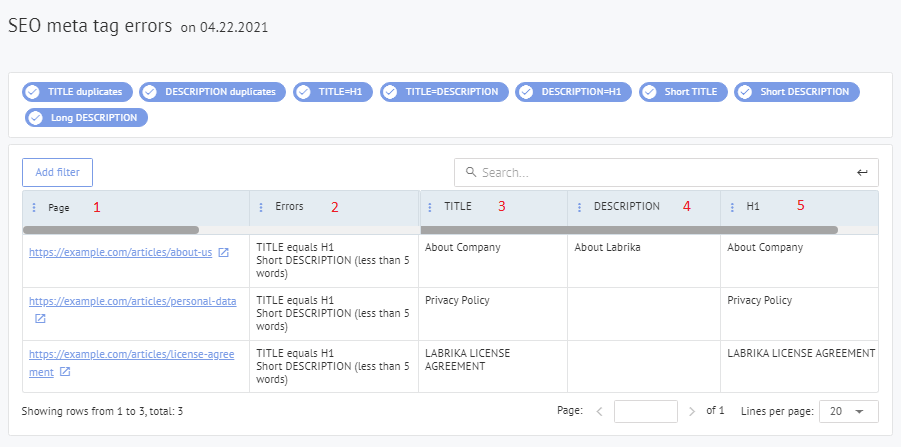This screenshot has width=901, height=447.
Task: Submit search with the enter arrow icon
Action: 862,173
